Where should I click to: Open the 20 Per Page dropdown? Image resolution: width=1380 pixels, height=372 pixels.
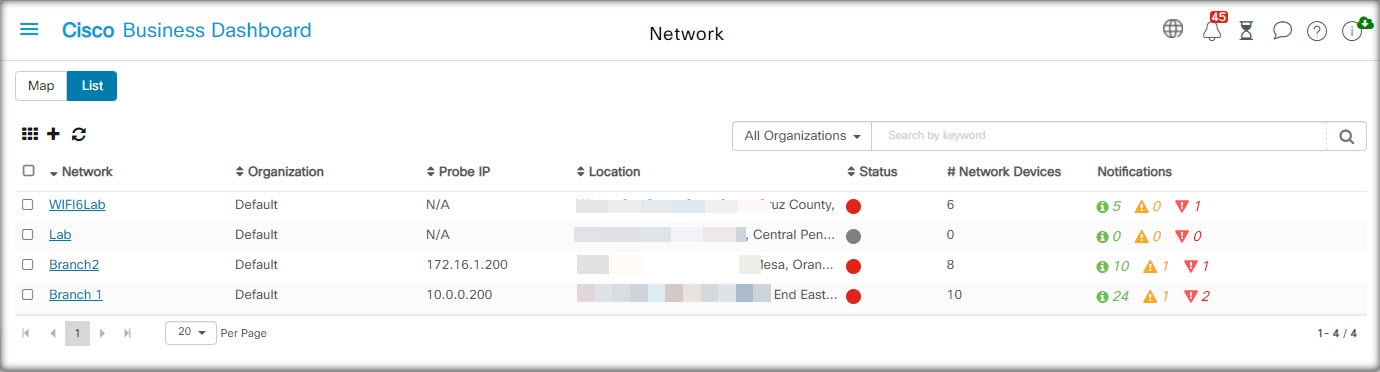(x=191, y=332)
